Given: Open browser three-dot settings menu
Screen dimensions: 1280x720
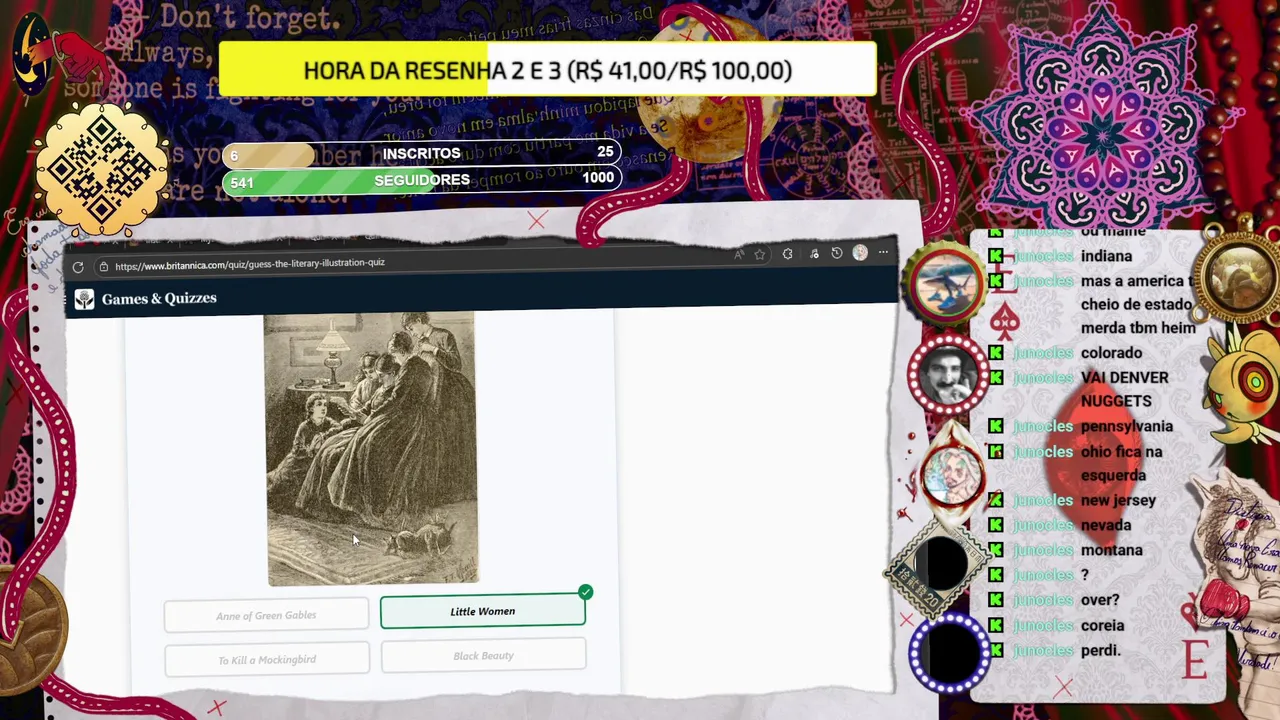Looking at the screenshot, I should [x=883, y=252].
